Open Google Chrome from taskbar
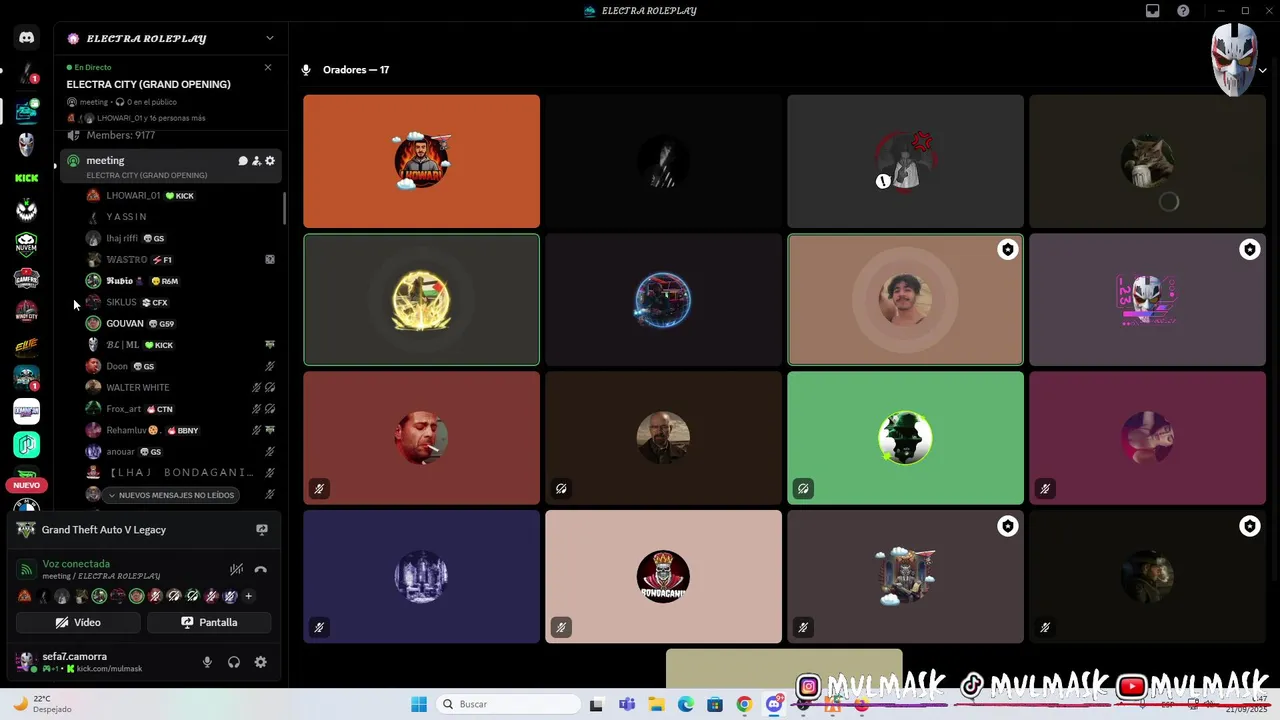Viewport: 1280px width, 720px height. click(744, 704)
